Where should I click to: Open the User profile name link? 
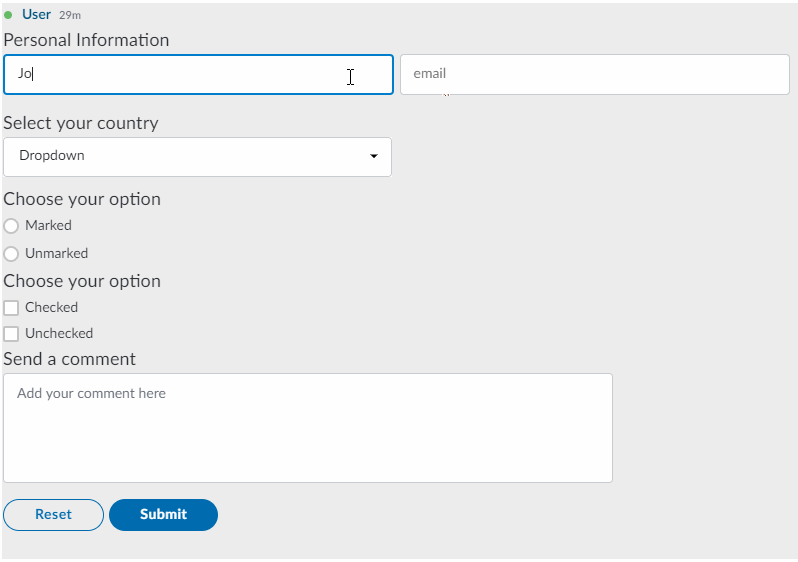tap(36, 14)
